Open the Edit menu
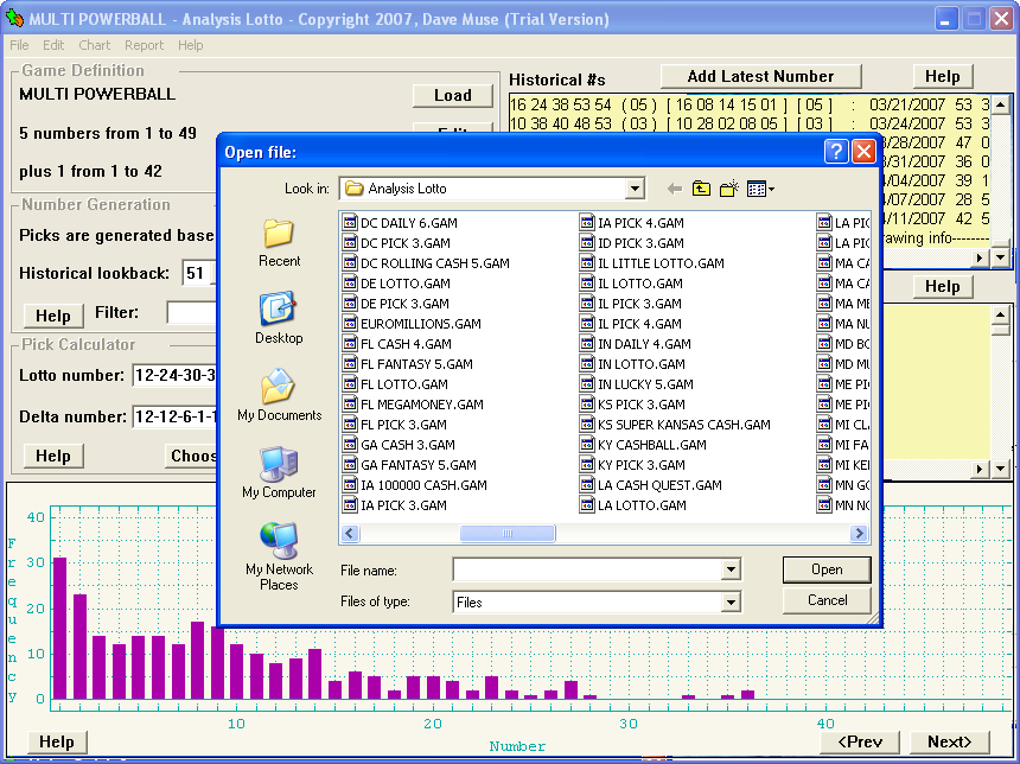The height and width of the screenshot is (764, 1020). click(53, 45)
